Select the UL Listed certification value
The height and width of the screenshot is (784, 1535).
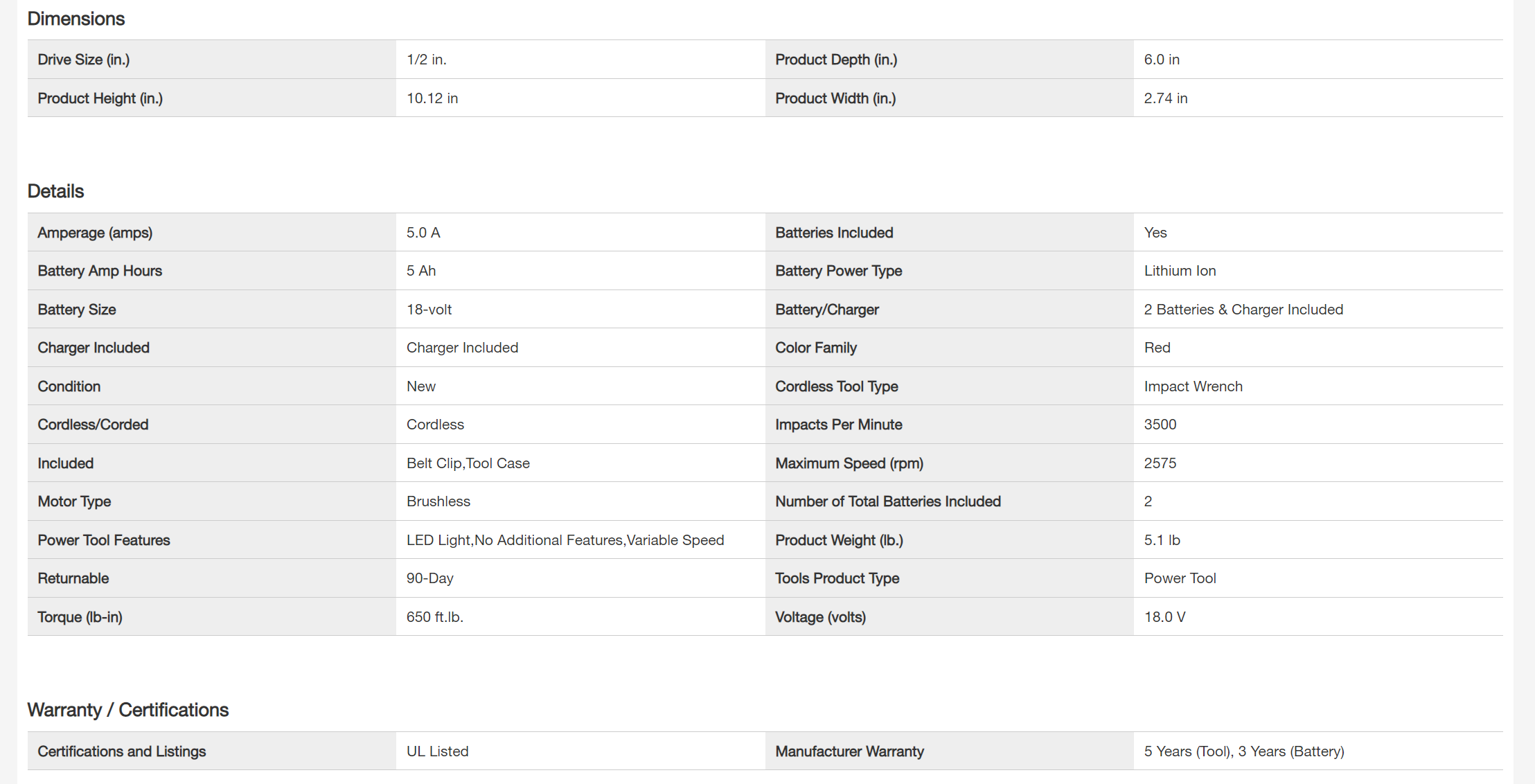pos(438,751)
